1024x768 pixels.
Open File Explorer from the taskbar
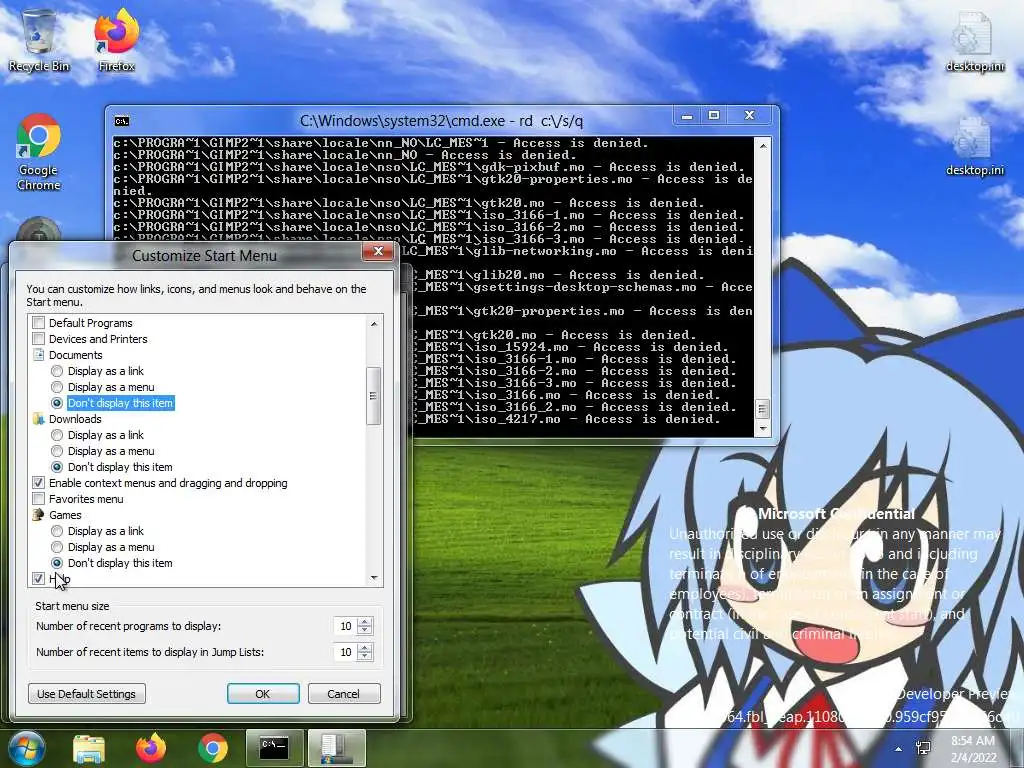point(89,748)
